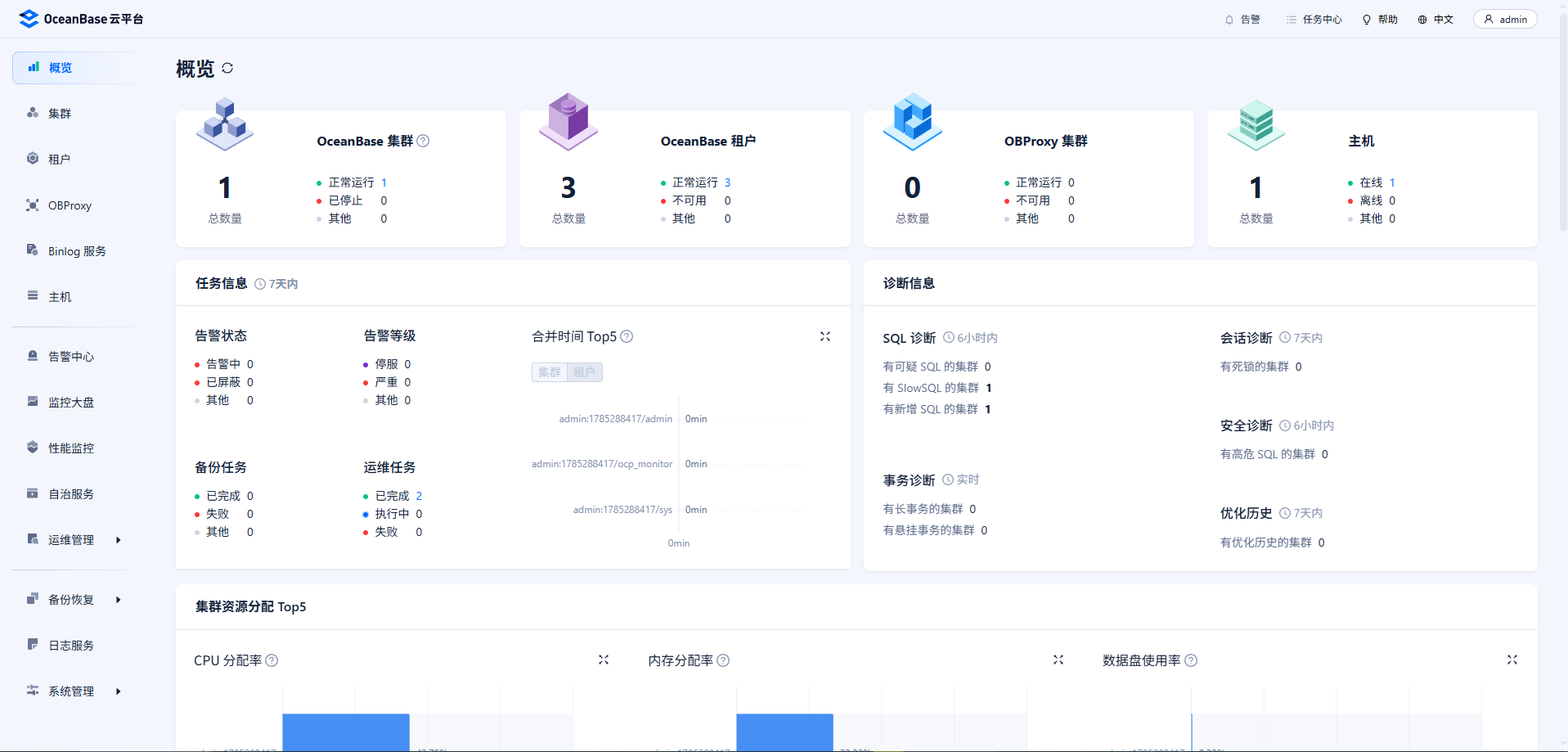
Task: Open the 中文 language selector
Action: [1435, 20]
